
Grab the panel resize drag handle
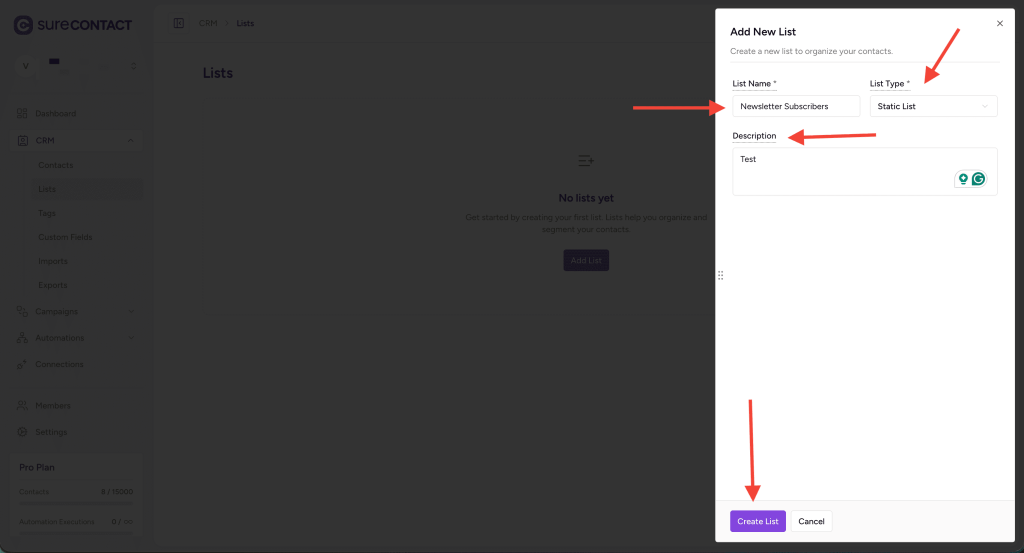[x=720, y=275]
